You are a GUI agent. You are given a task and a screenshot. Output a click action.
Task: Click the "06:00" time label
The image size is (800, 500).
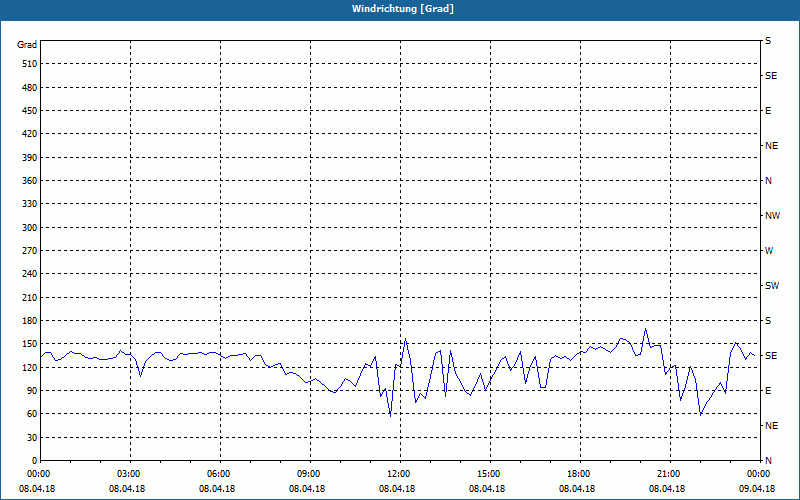click(x=217, y=474)
